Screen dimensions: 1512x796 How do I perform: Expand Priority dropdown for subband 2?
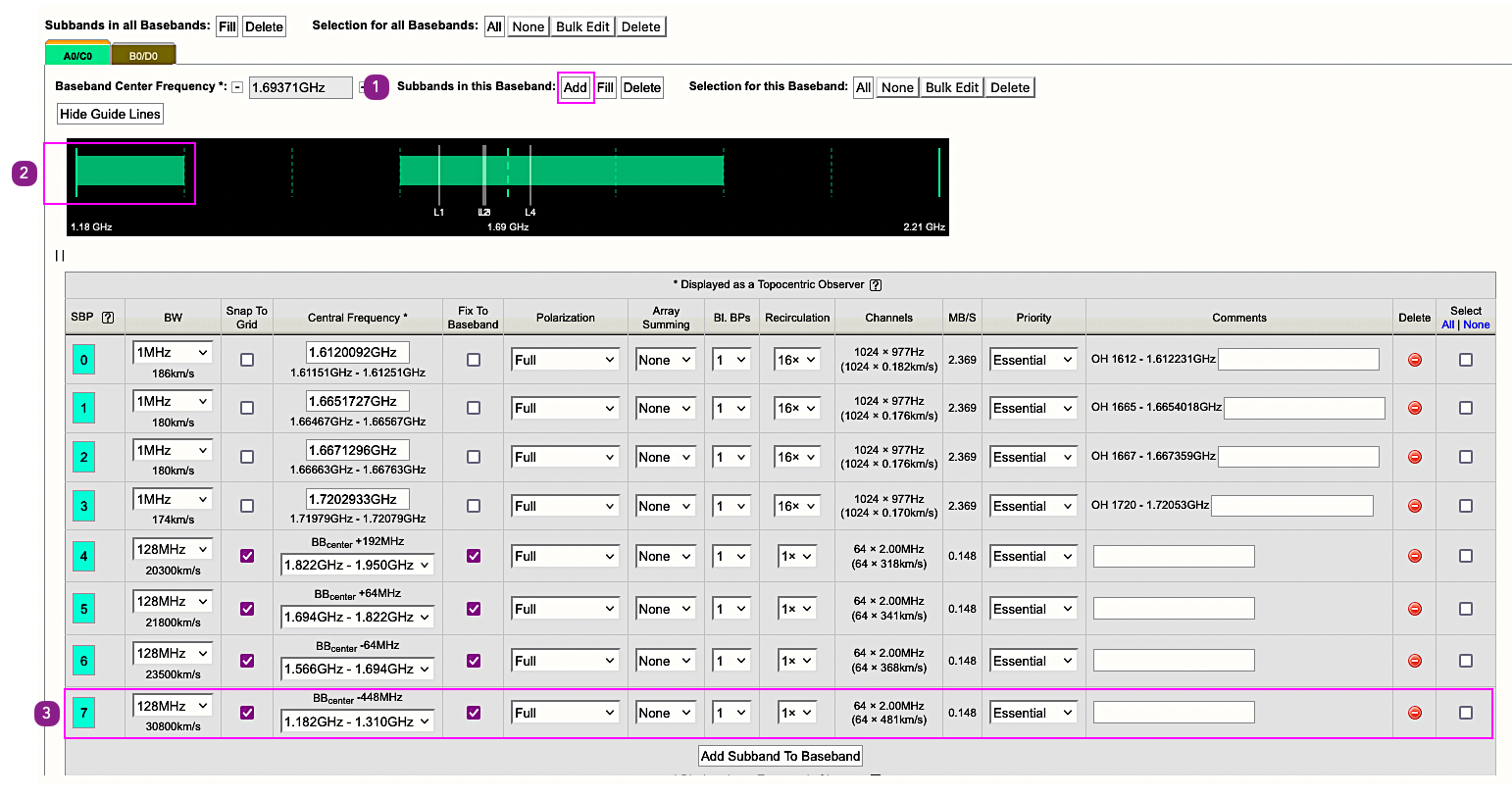pyautogui.click(x=1033, y=457)
